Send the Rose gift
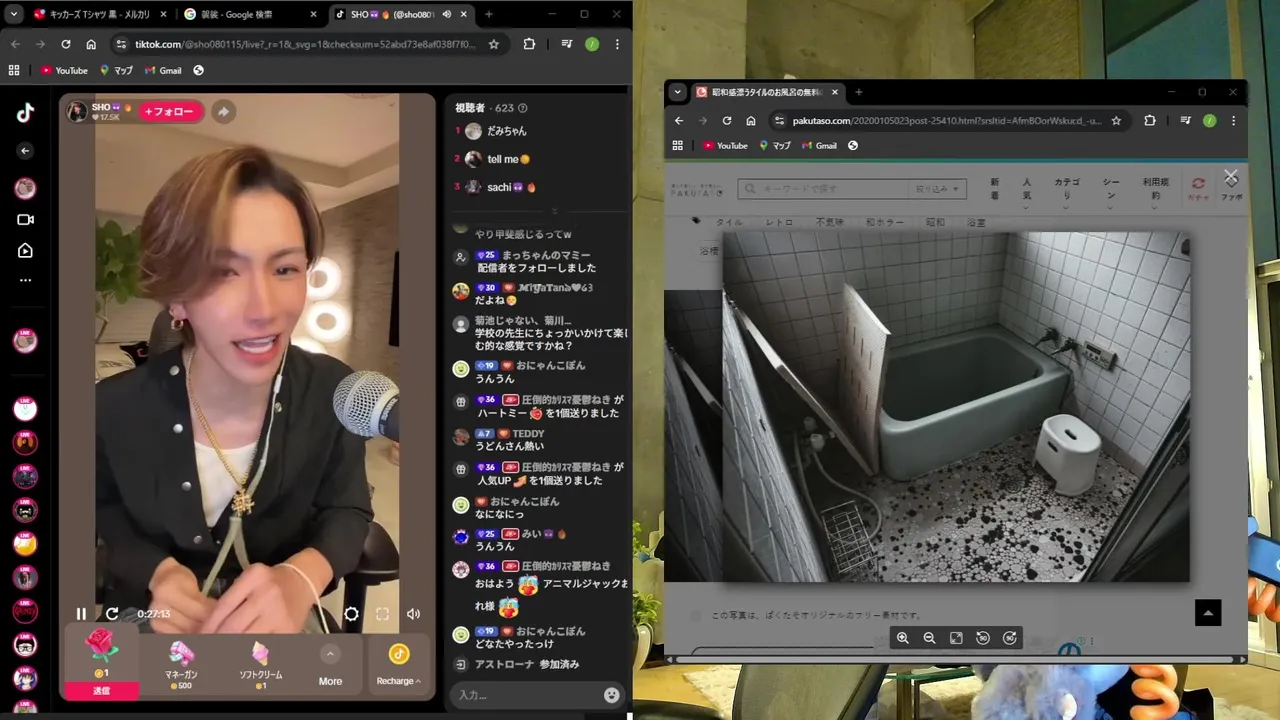The width and height of the screenshot is (1280, 720). coord(101,690)
